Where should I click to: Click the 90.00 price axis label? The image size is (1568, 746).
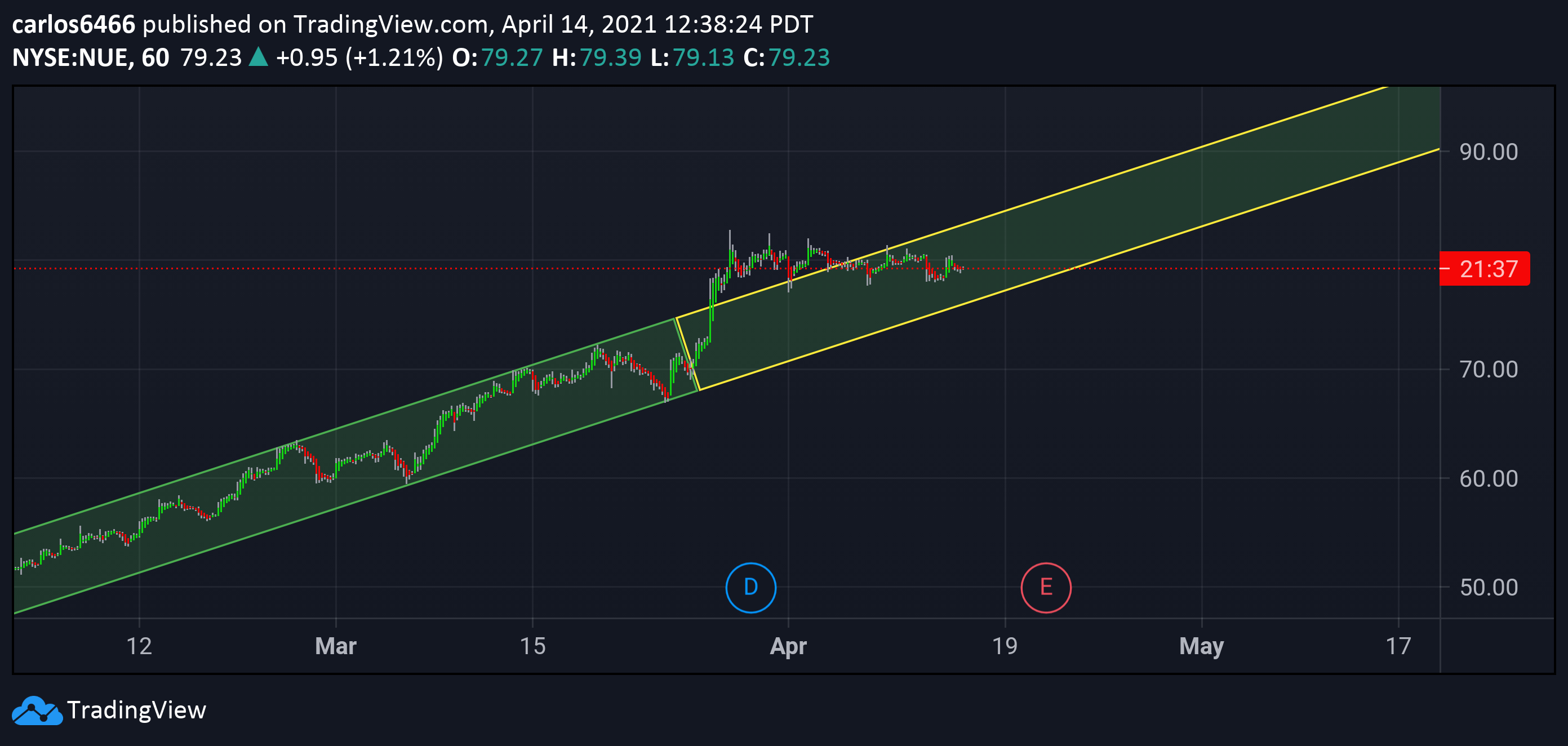[x=1488, y=152]
